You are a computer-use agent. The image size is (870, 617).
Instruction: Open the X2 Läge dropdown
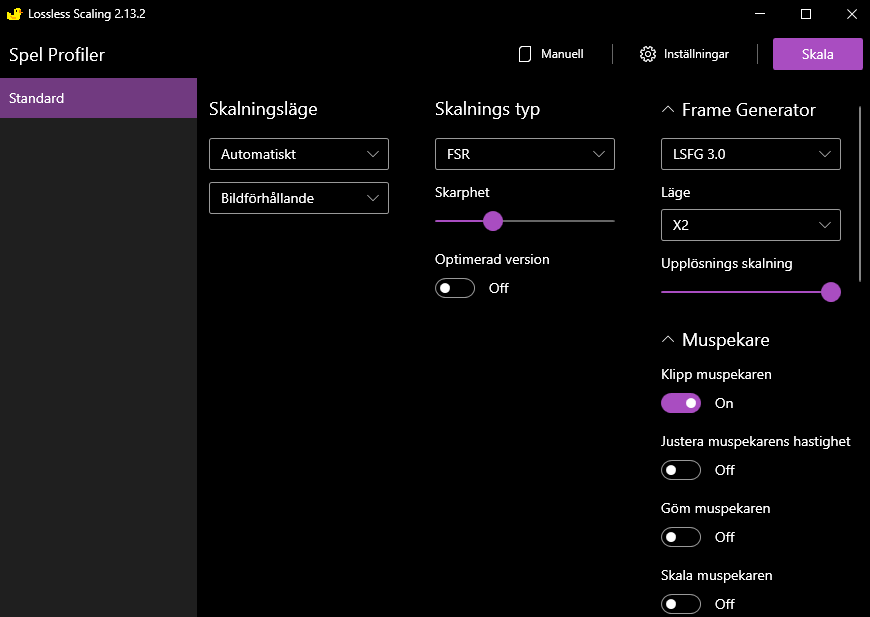(751, 225)
